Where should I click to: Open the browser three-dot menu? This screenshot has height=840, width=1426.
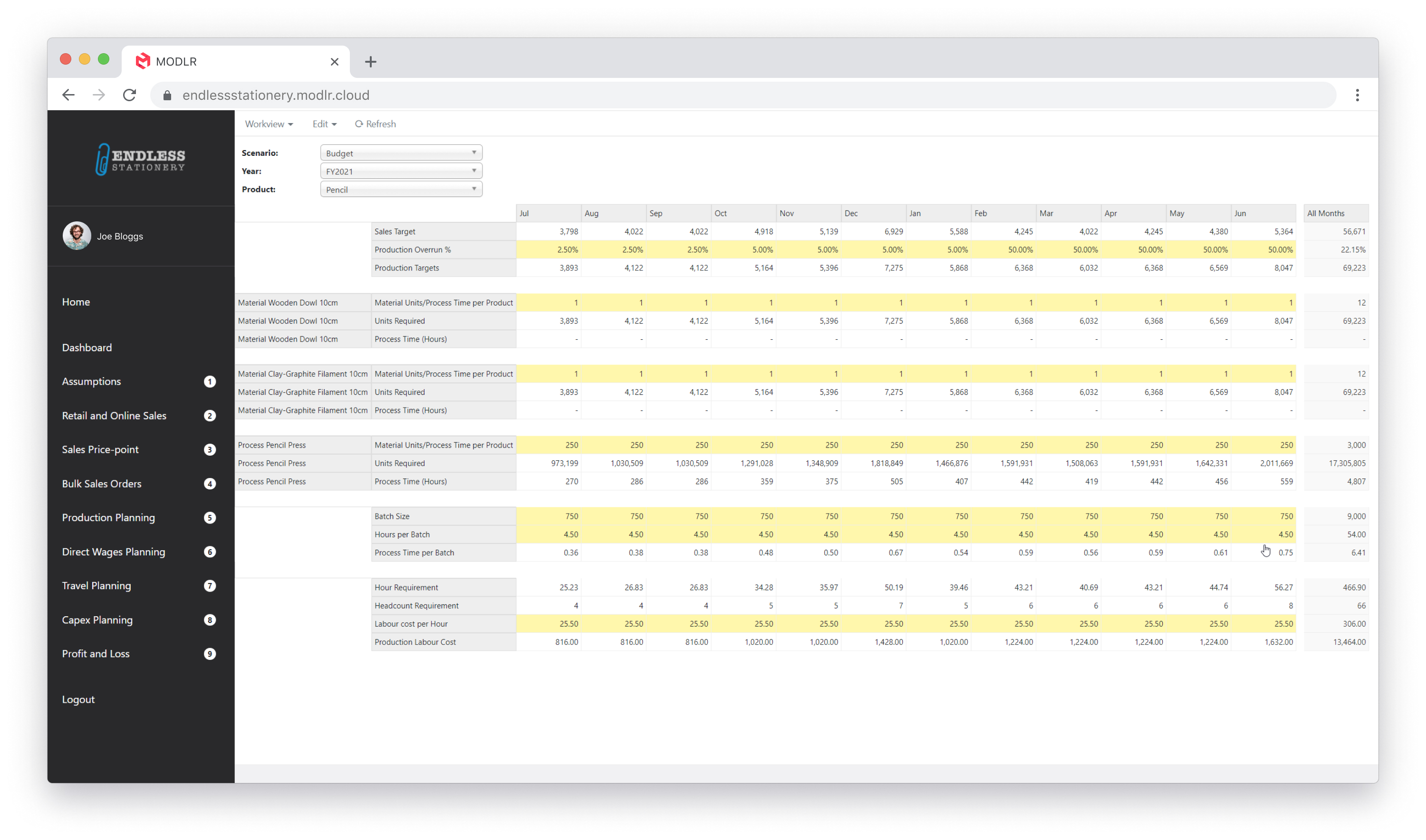click(x=1358, y=95)
